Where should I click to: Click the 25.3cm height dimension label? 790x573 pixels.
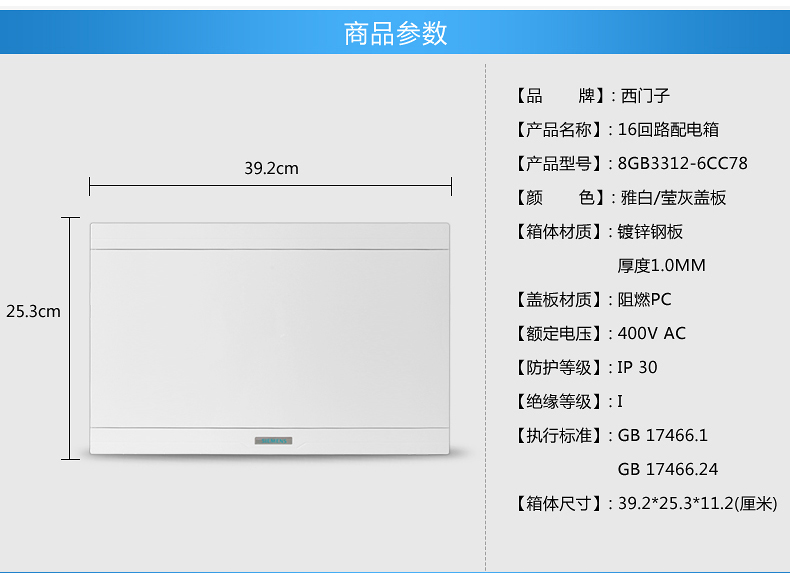(x=33, y=311)
